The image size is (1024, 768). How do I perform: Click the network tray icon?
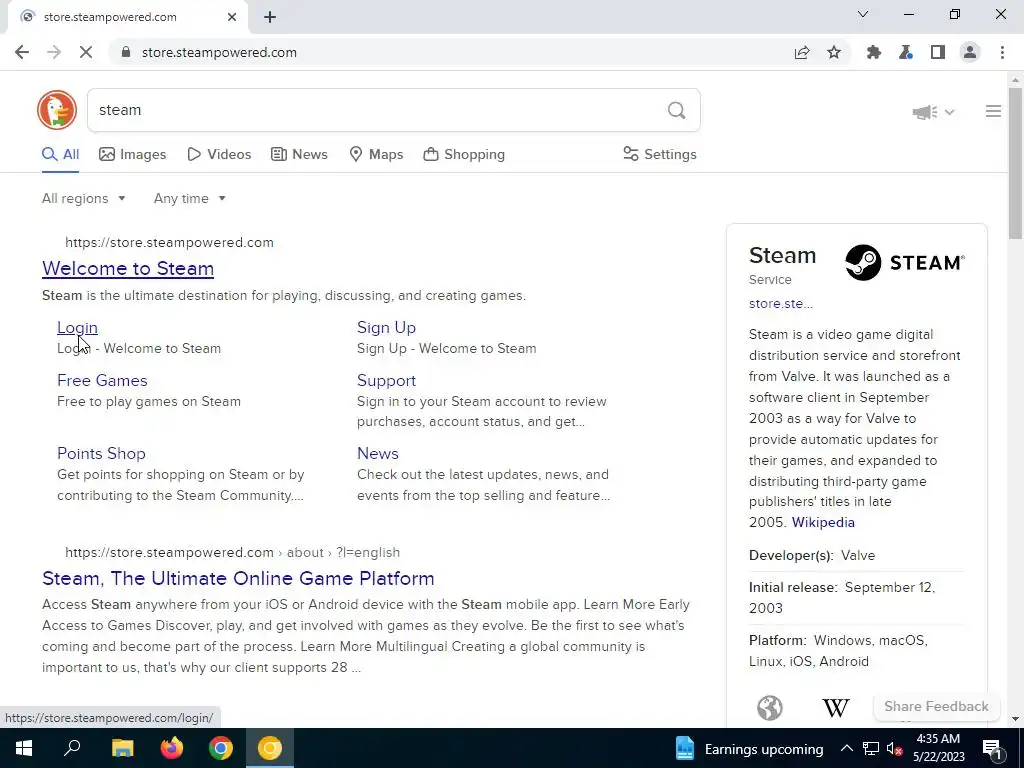[x=870, y=748]
